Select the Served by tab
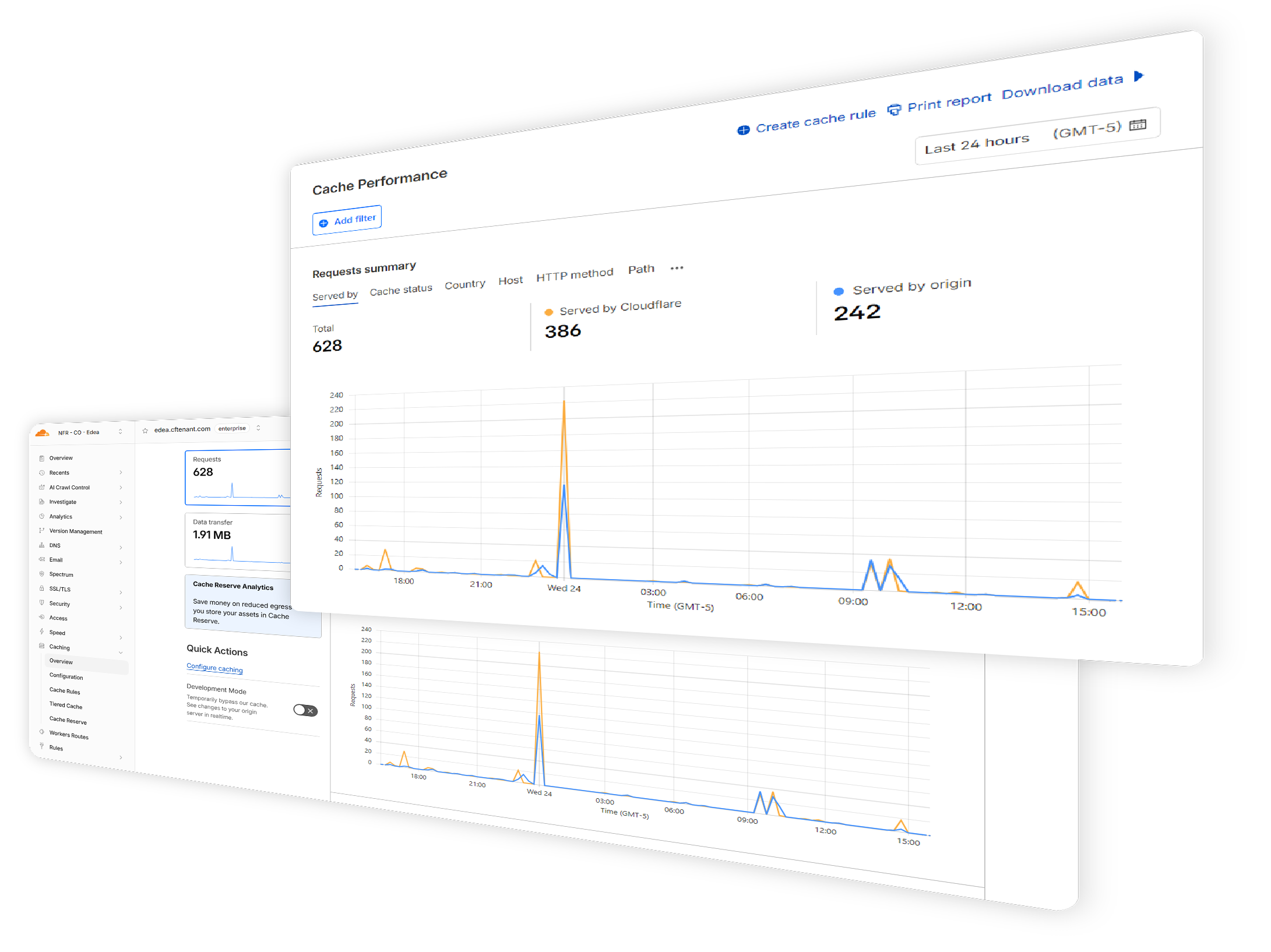 click(335, 295)
